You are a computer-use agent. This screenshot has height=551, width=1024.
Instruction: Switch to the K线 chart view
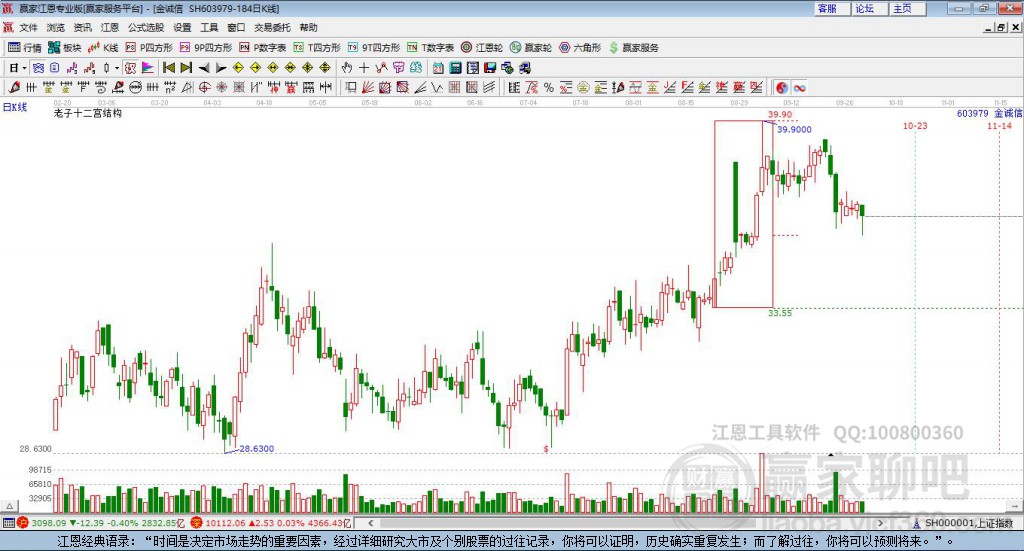tap(103, 48)
